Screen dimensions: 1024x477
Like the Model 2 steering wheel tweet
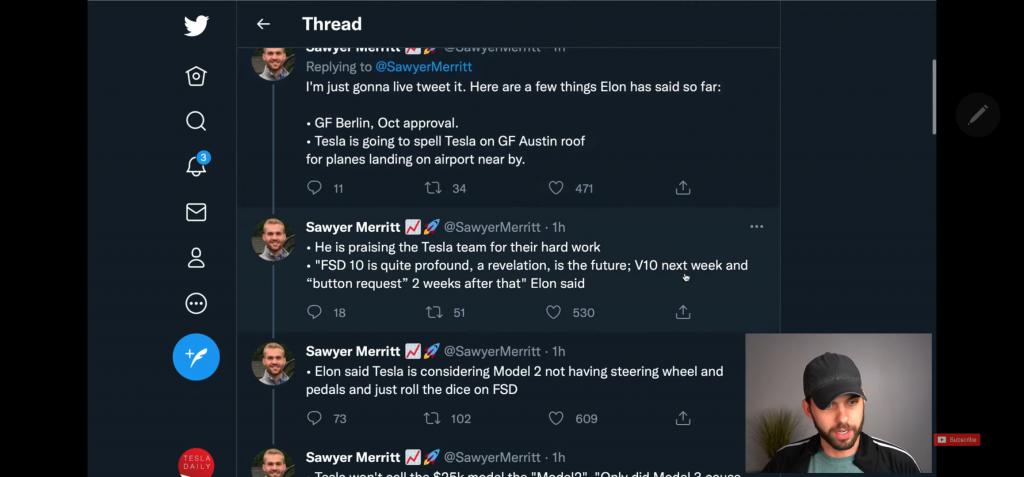(556, 418)
